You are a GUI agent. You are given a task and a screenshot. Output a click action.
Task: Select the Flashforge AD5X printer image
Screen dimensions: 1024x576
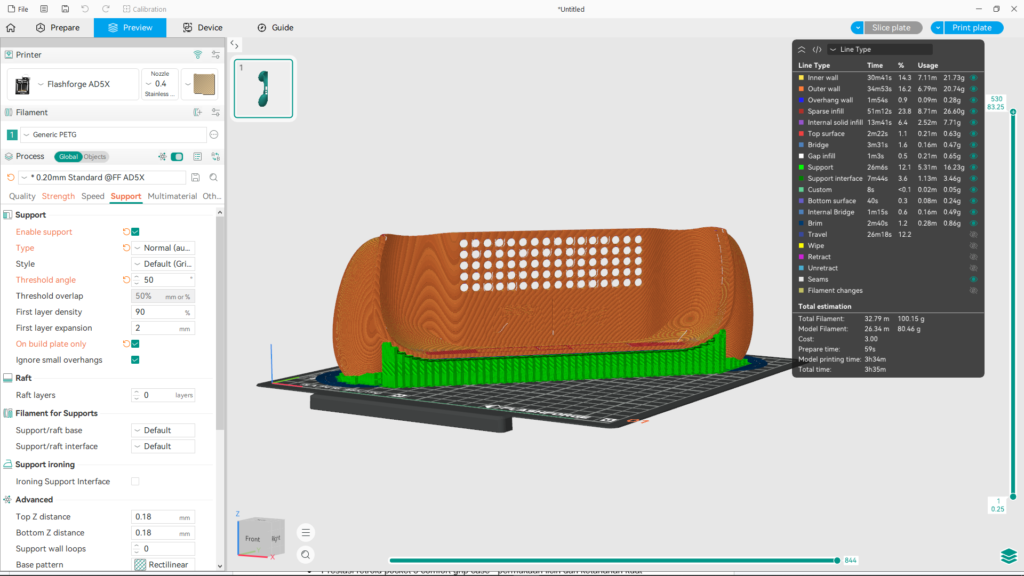(23, 85)
